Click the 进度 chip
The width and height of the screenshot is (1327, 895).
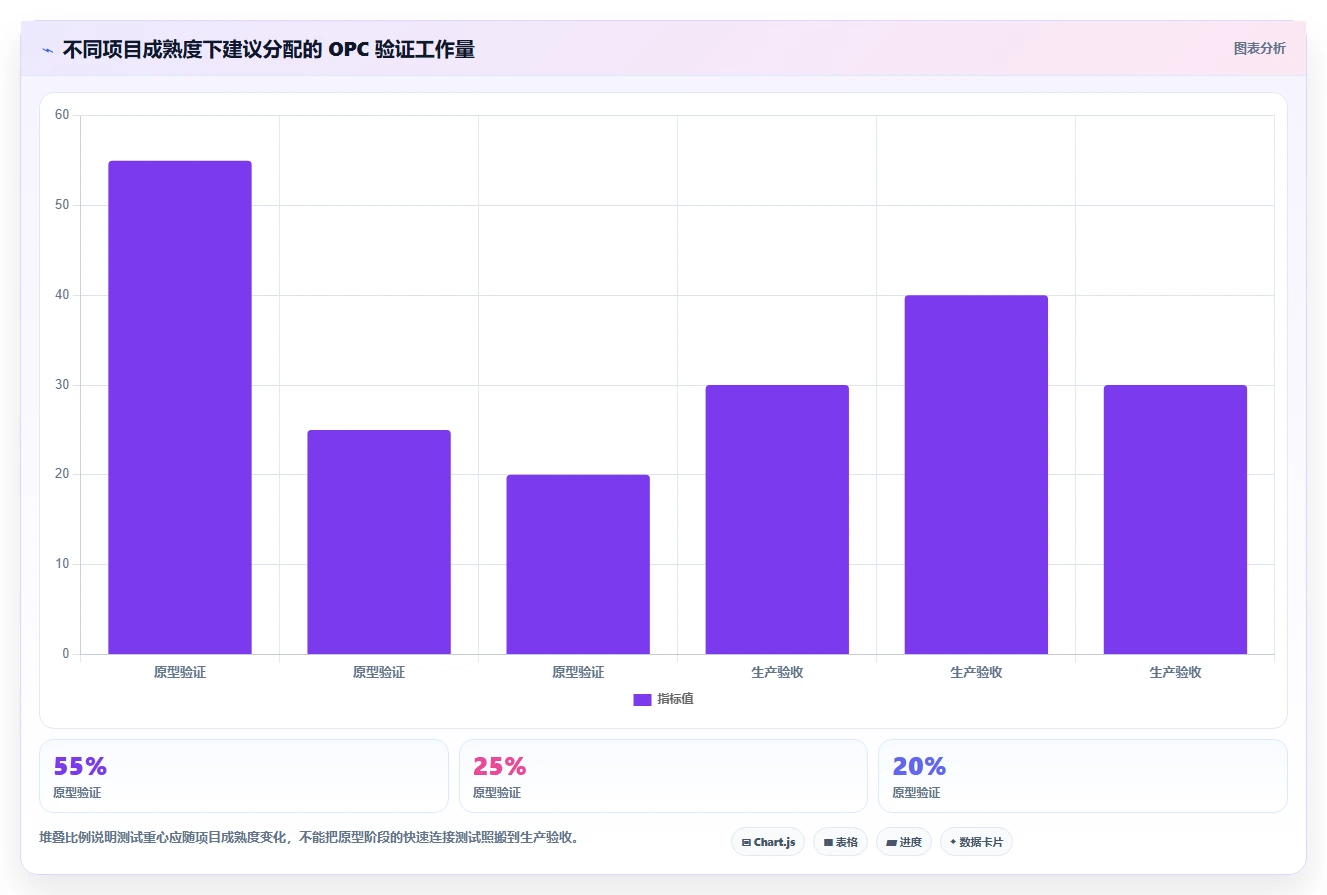pyautogui.click(x=904, y=842)
